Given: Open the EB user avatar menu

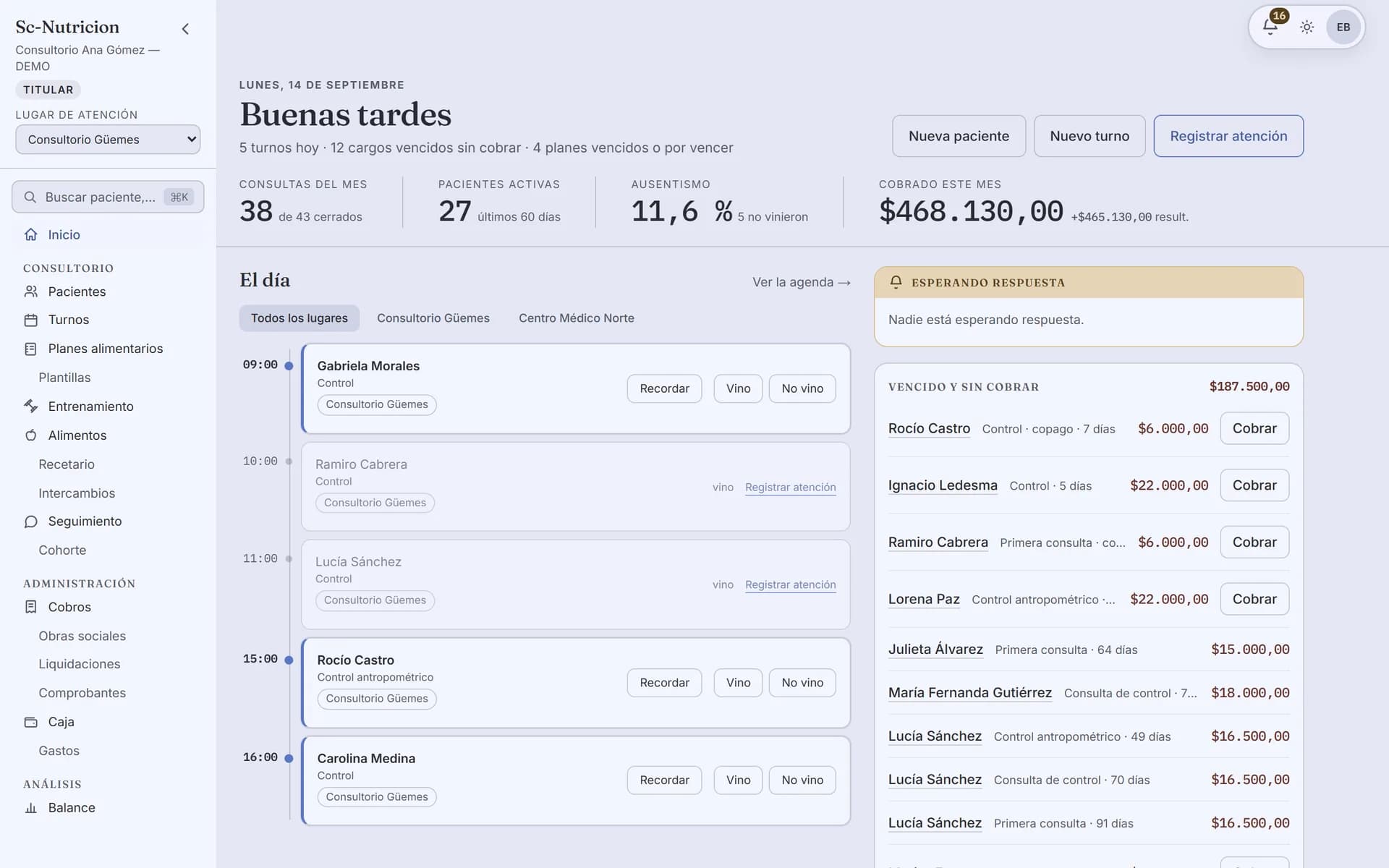Looking at the screenshot, I should [x=1343, y=27].
